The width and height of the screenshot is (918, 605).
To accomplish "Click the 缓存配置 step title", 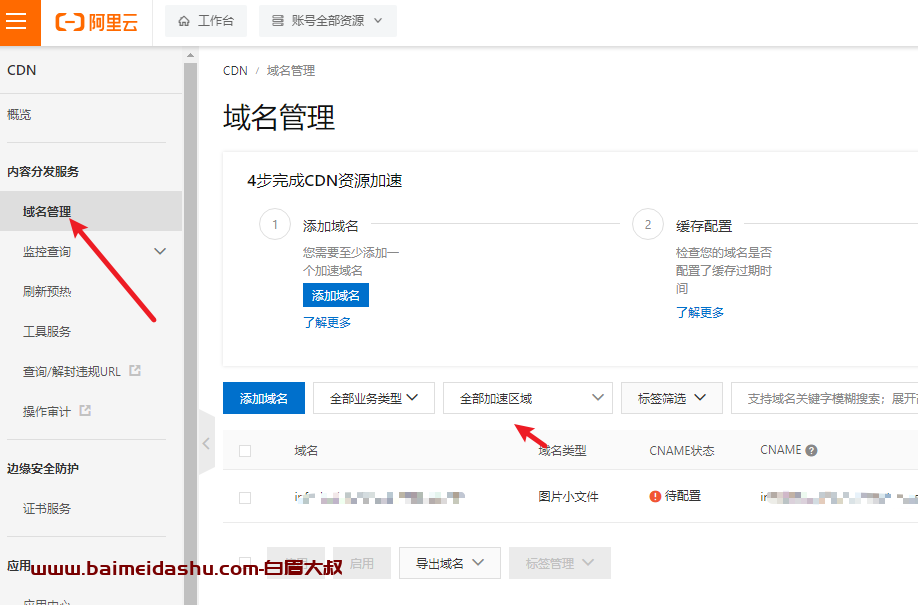I will click(704, 225).
